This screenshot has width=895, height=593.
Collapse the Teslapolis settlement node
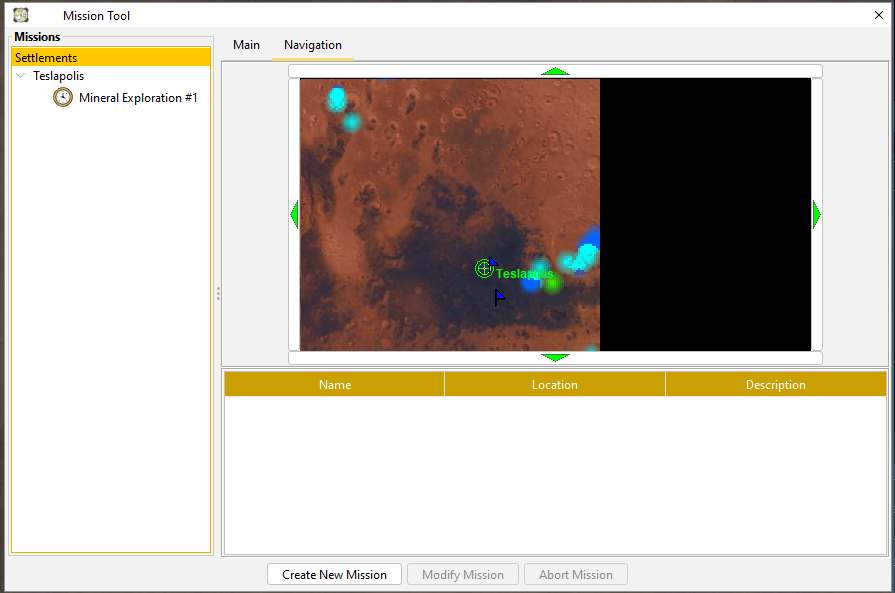pos(20,75)
